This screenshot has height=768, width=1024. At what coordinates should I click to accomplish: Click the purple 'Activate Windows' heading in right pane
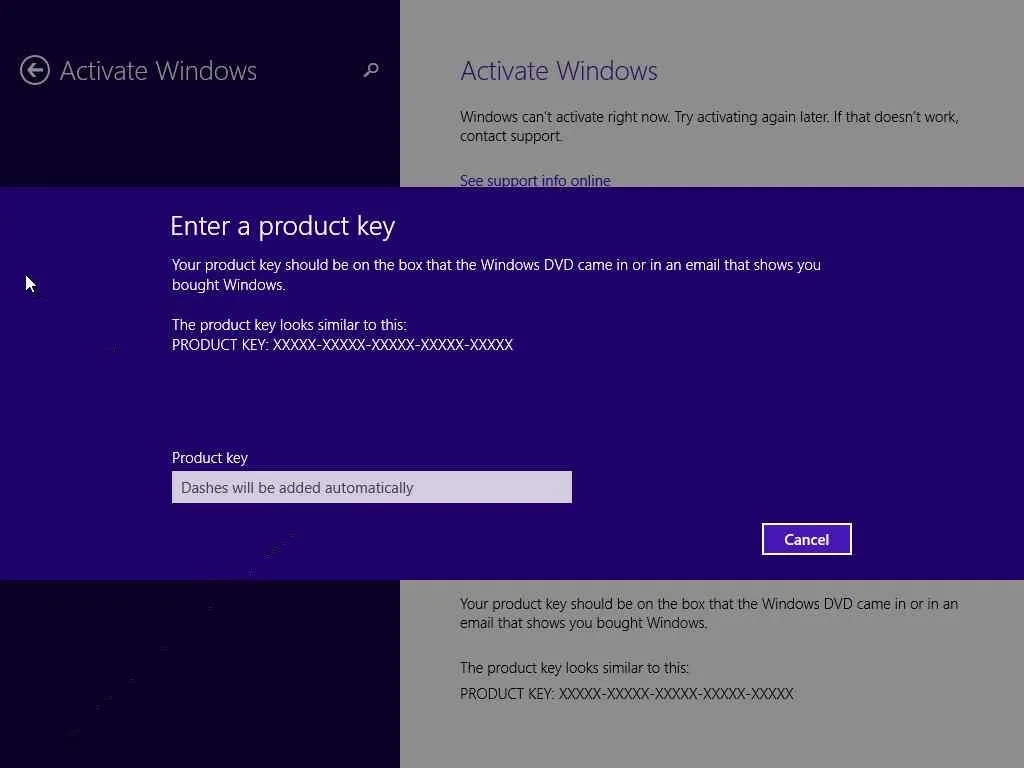click(x=559, y=71)
